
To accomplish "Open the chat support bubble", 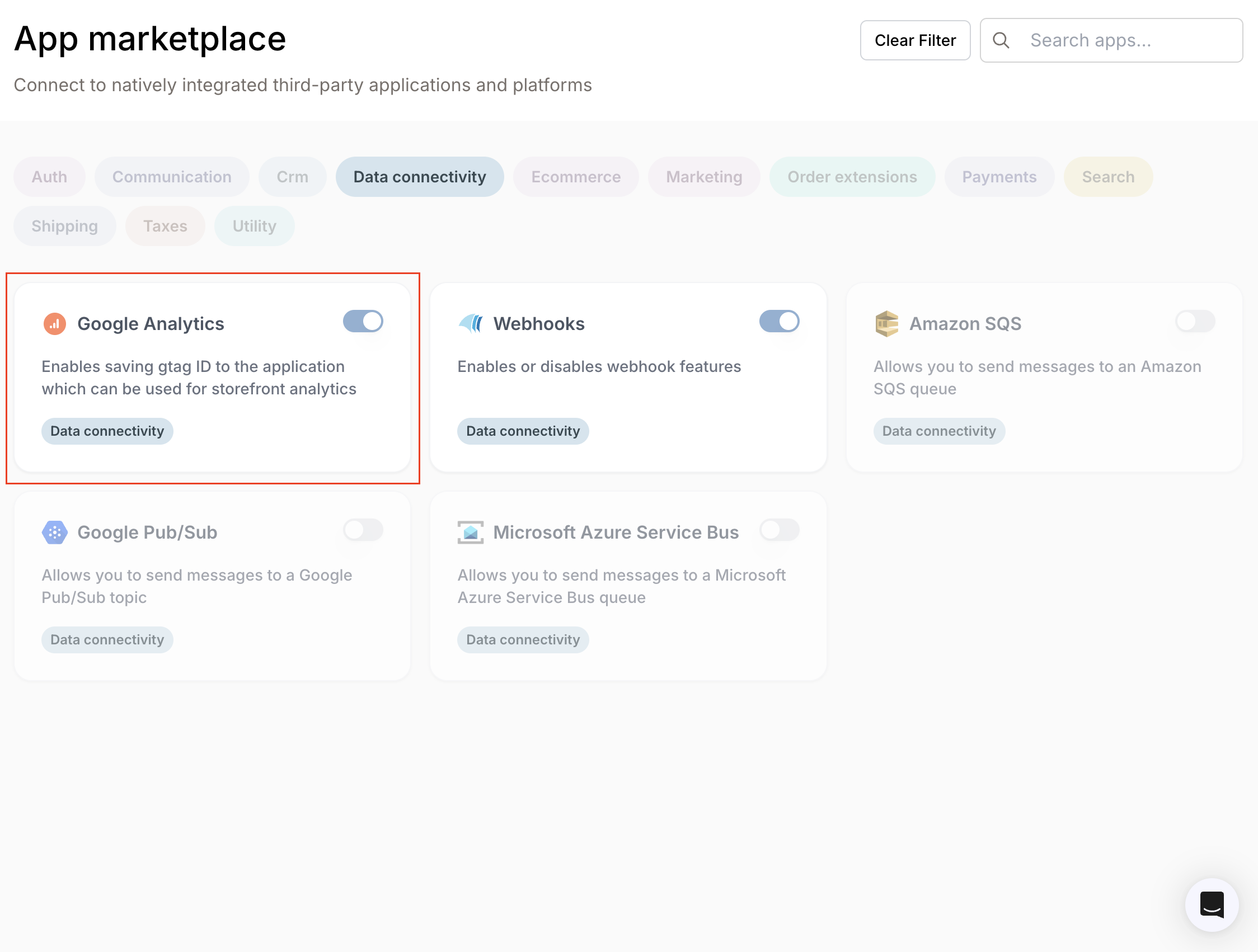I will [x=1212, y=905].
